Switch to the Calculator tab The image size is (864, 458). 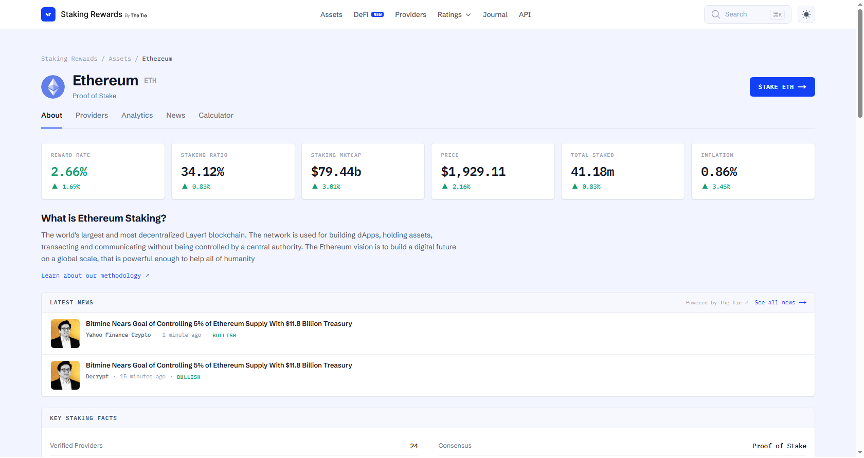(216, 115)
